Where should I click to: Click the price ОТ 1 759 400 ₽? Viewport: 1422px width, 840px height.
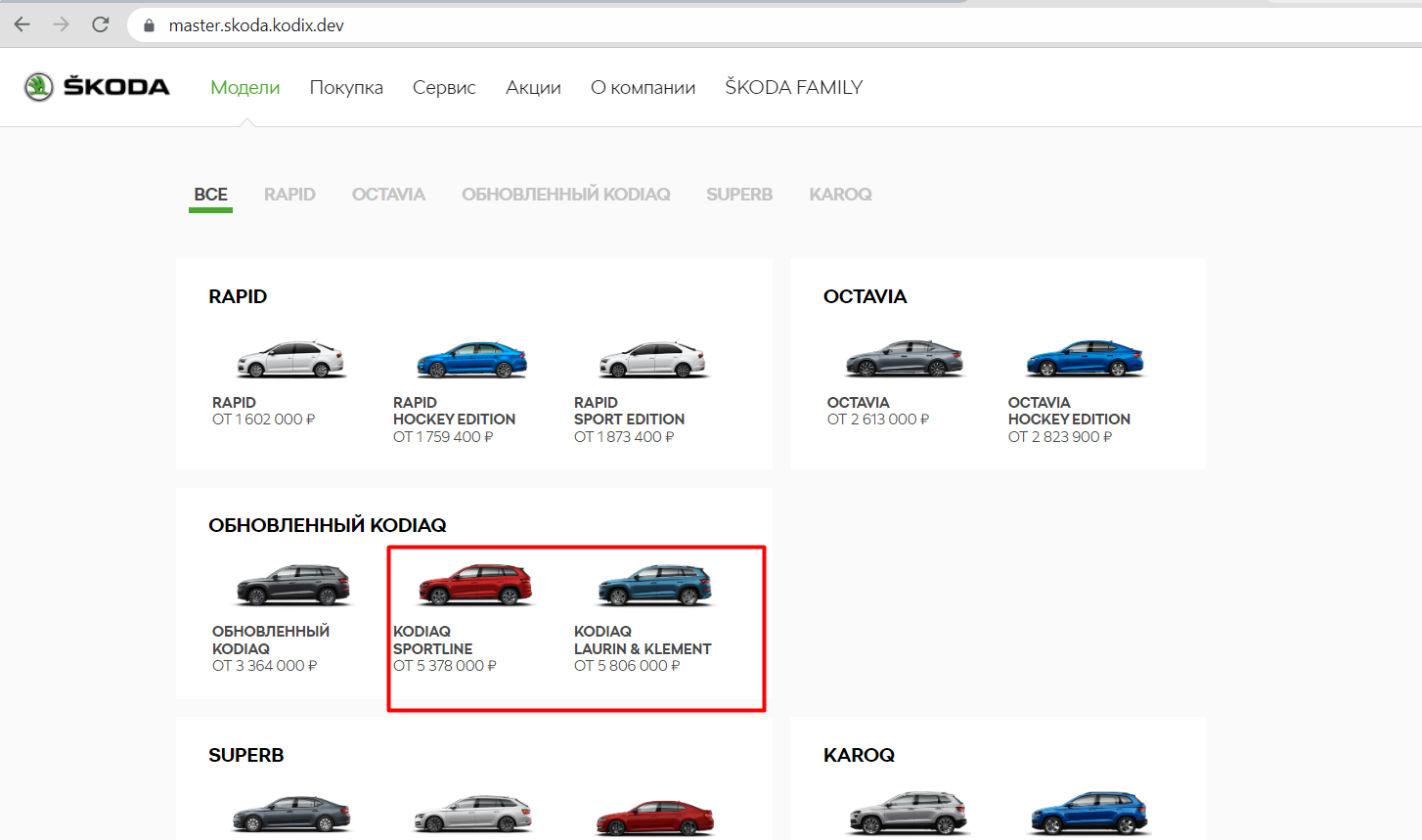(x=443, y=437)
